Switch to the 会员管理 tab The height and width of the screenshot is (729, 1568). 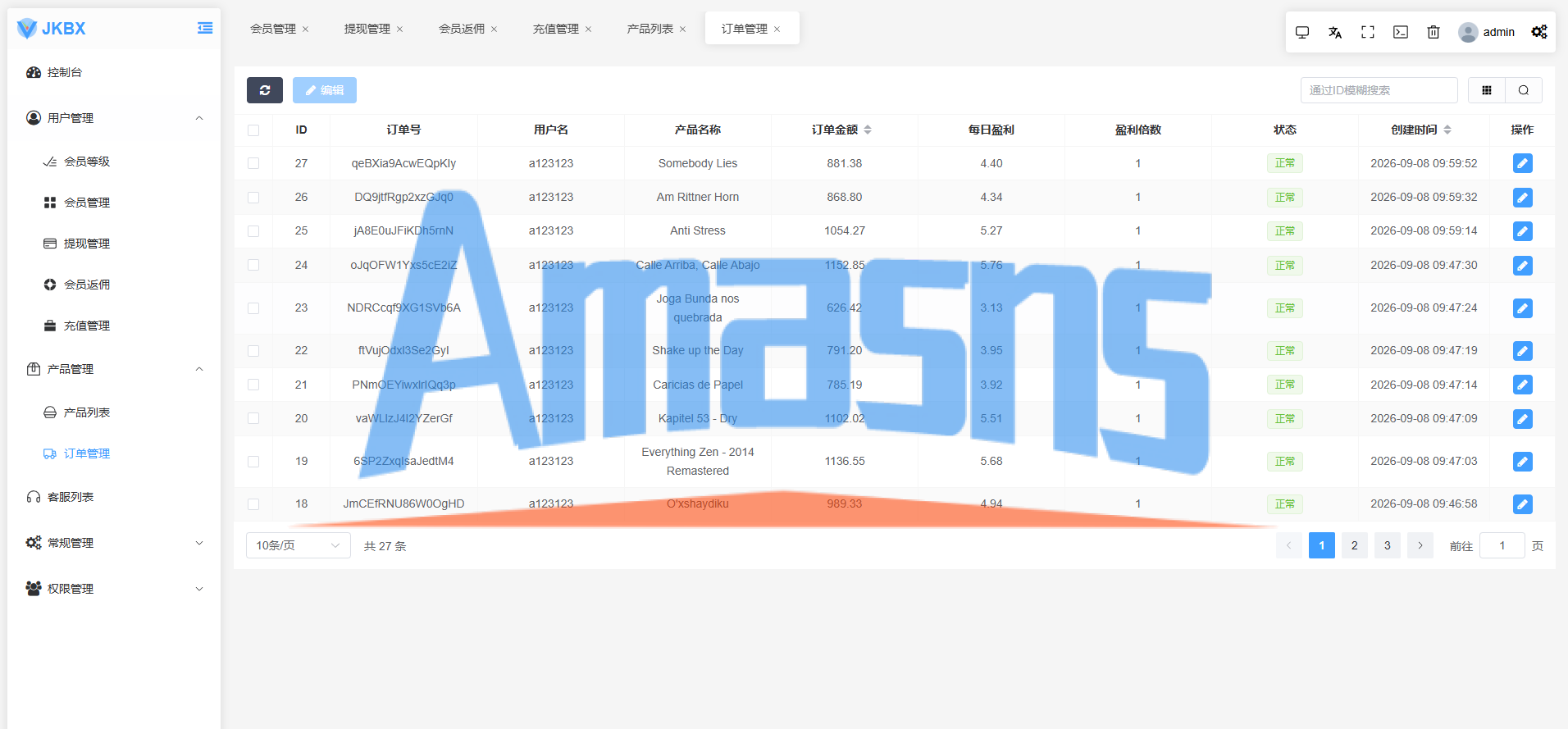coord(273,29)
